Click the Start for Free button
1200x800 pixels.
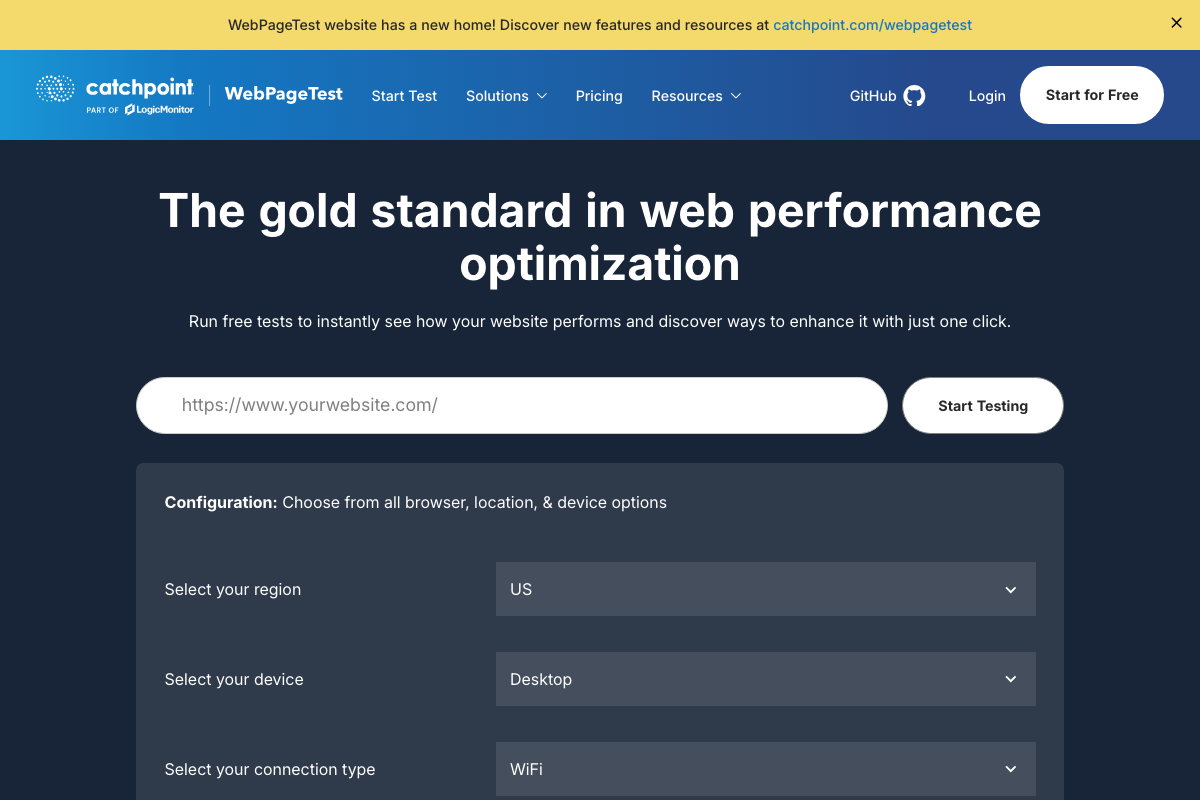[x=1092, y=95]
